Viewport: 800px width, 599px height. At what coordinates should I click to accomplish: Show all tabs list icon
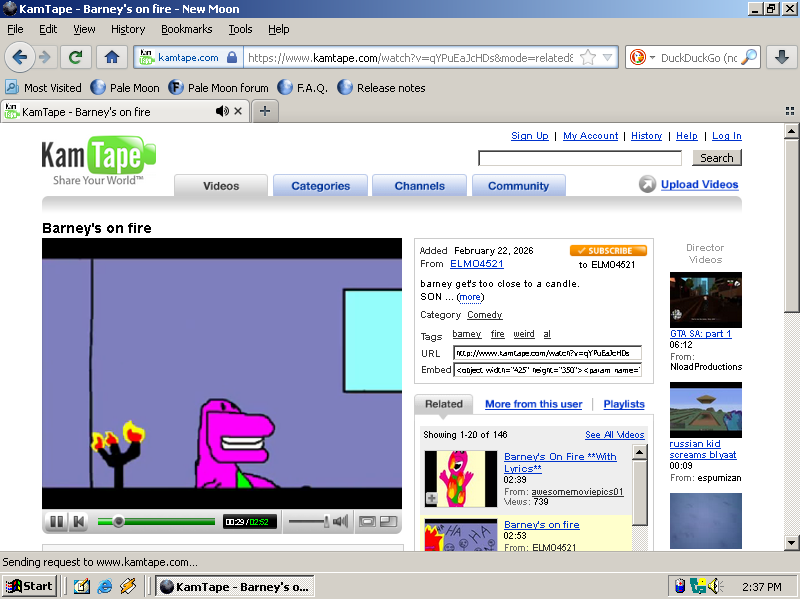pyautogui.click(x=790, y=111)
